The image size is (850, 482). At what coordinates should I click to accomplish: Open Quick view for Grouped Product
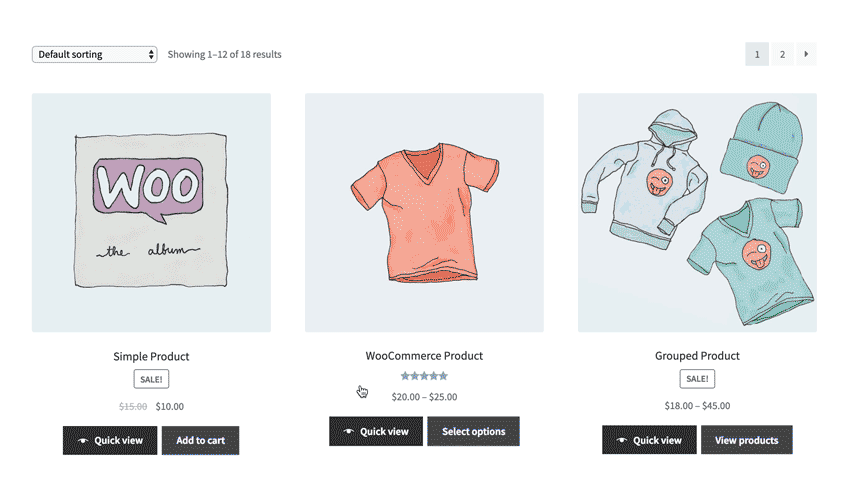click(649, 440)
